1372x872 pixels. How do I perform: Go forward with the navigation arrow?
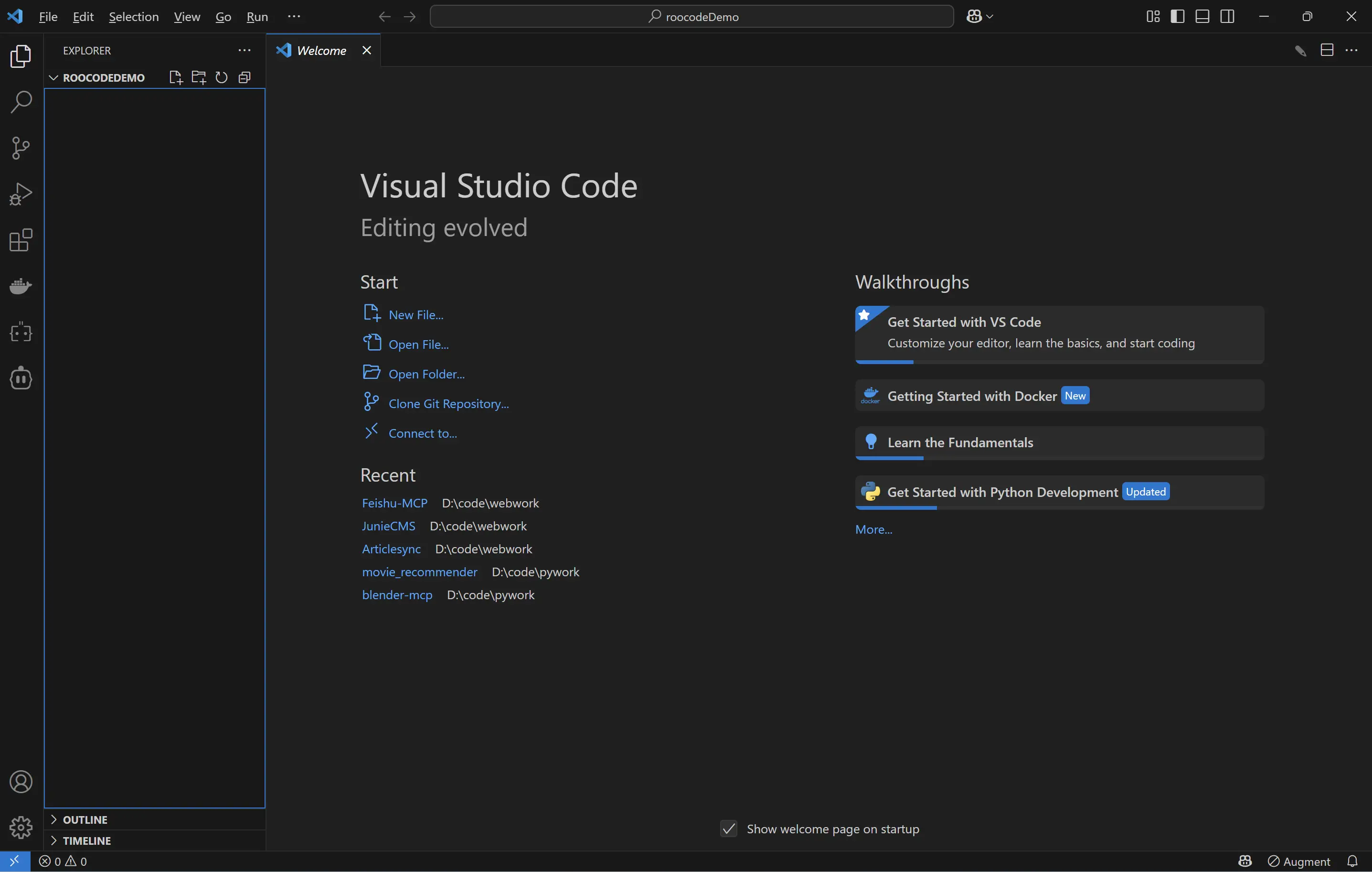click(x=410, y=17)
